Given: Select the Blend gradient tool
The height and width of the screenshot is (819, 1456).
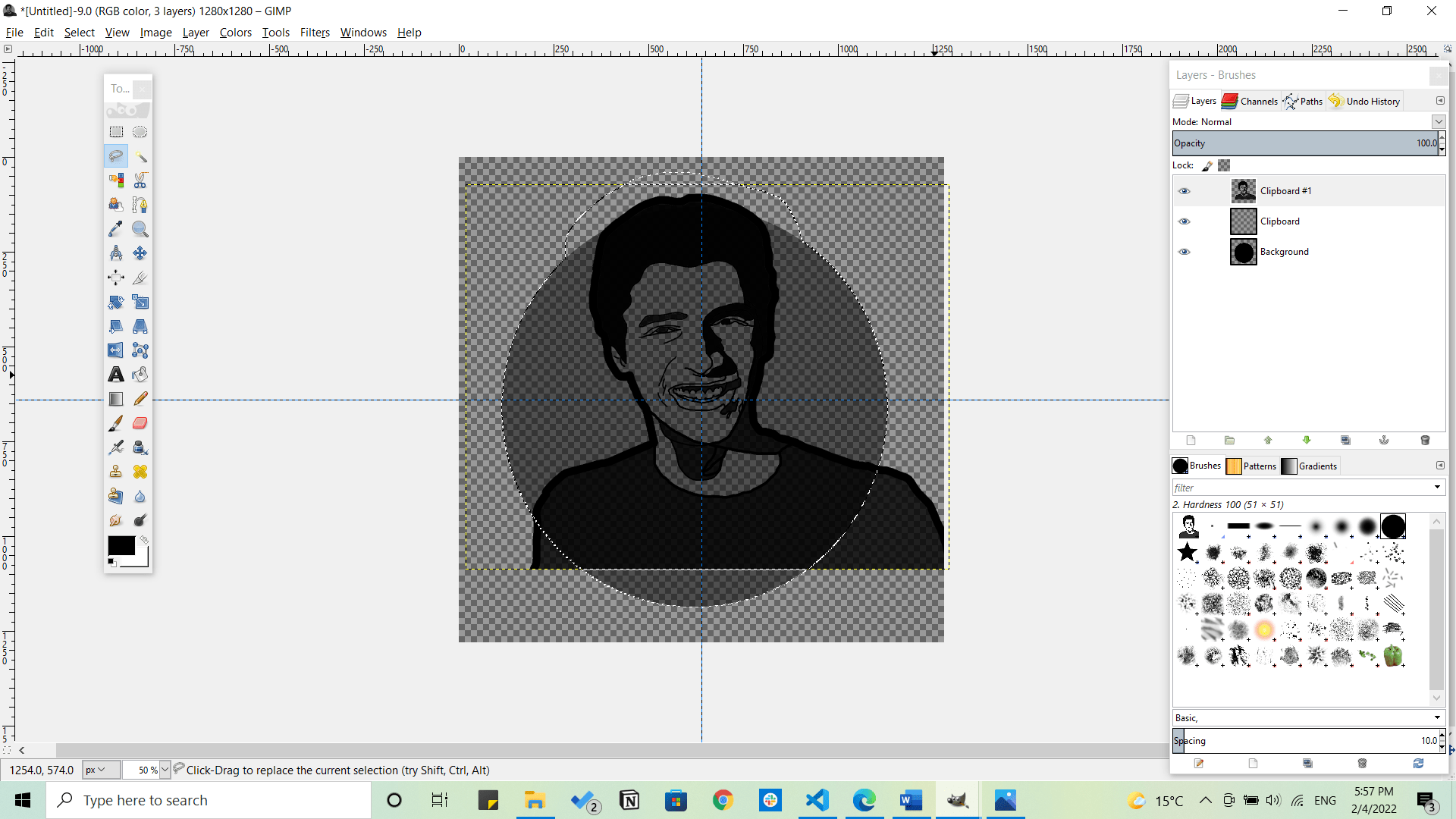Looking at the screenshot, I should [116, 399].
